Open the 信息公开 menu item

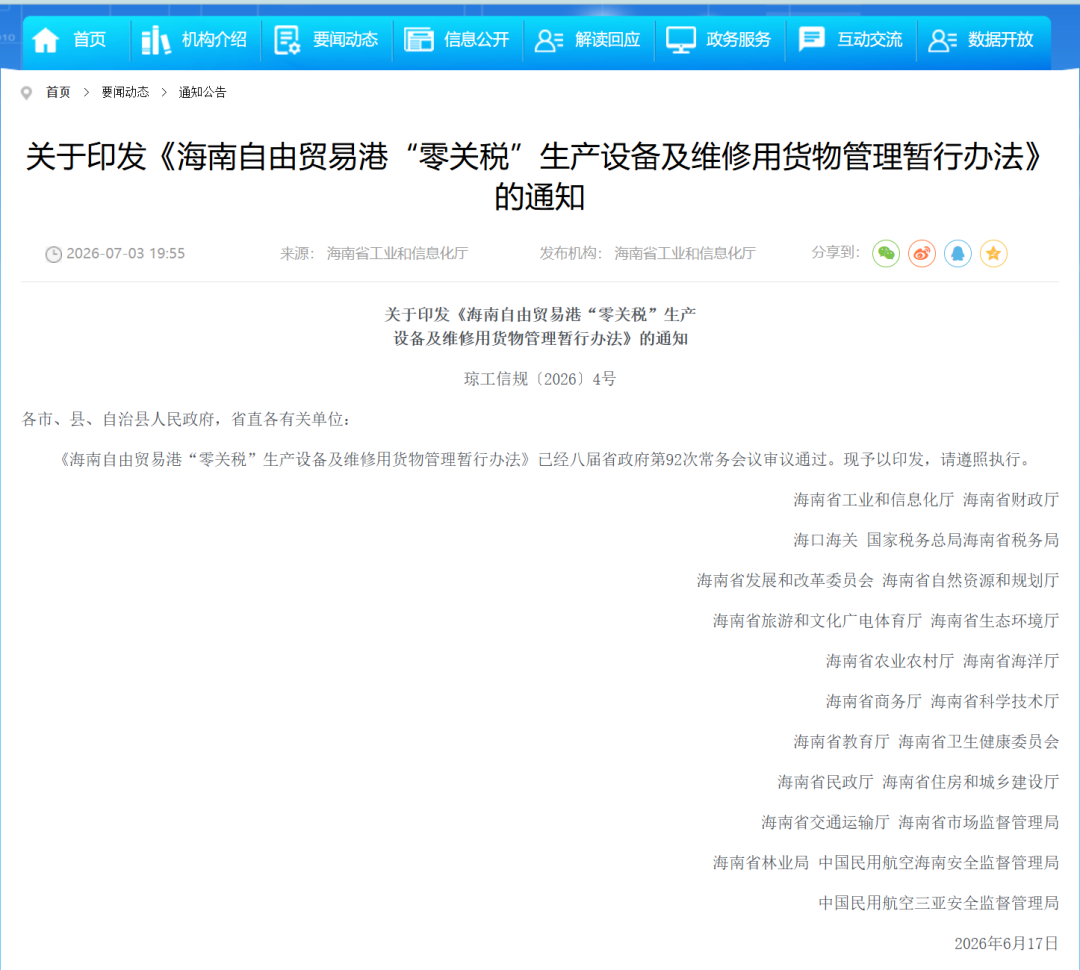tap(477, 39)
